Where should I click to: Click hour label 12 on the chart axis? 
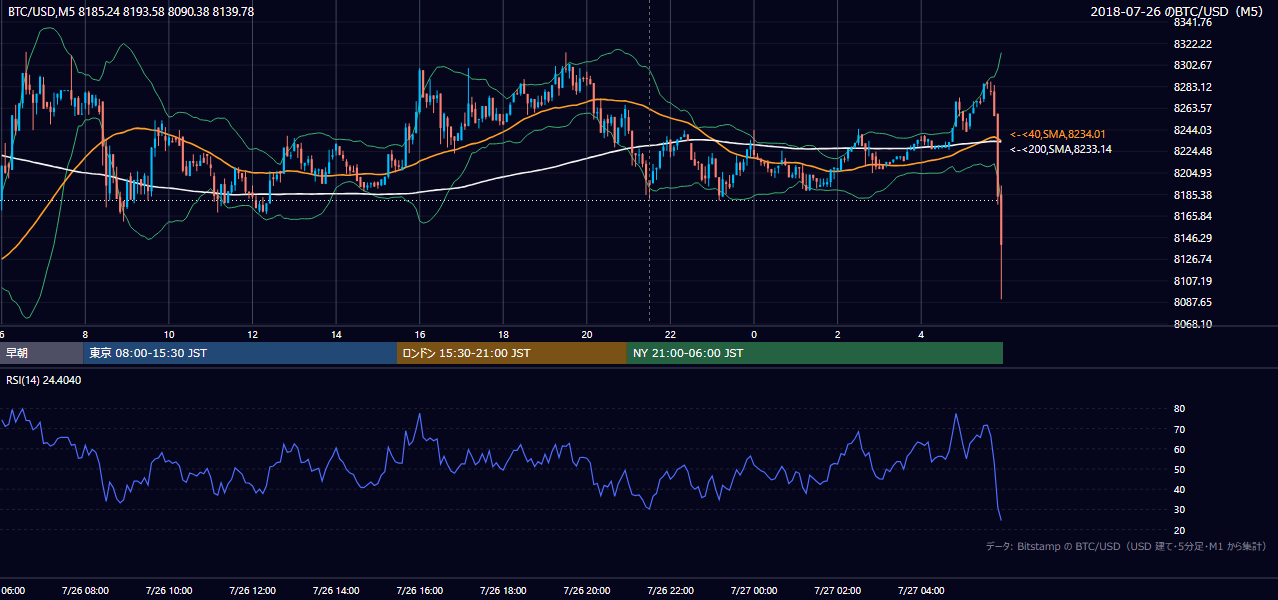[253, 334]
